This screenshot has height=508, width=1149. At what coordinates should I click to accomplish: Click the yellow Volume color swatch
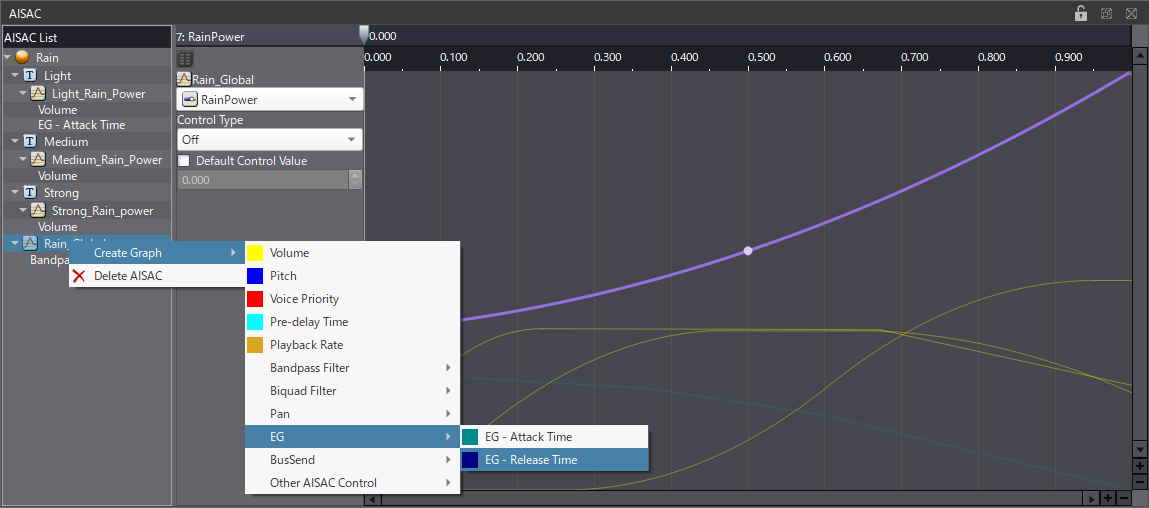coord(255,253)
